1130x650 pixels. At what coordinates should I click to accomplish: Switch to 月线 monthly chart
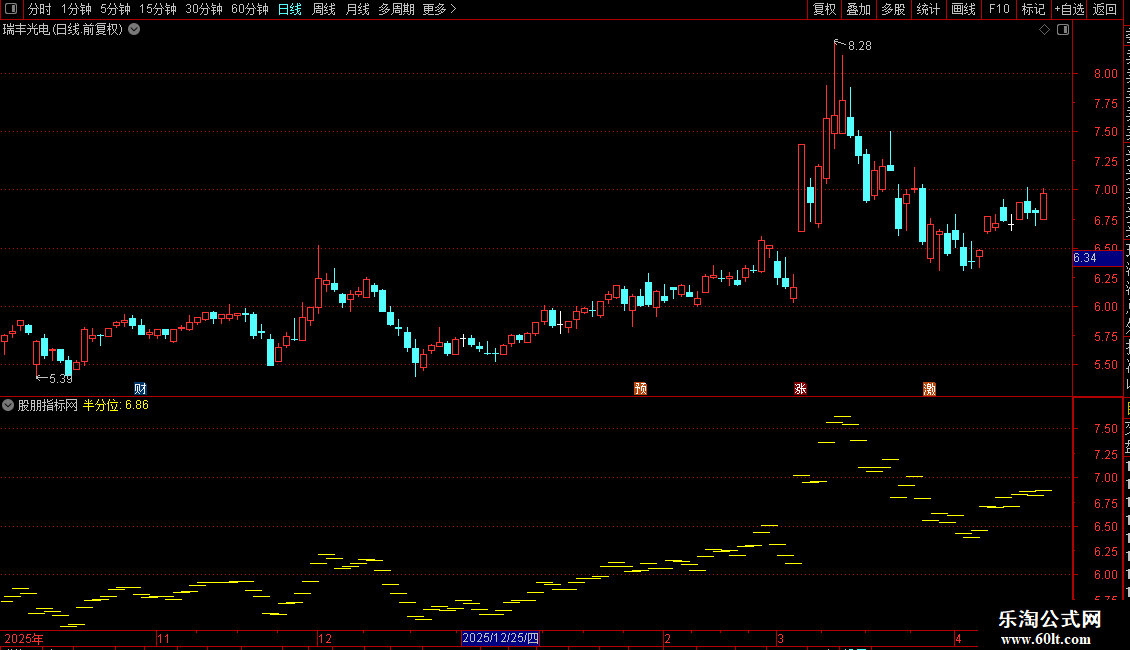[357, 9]
